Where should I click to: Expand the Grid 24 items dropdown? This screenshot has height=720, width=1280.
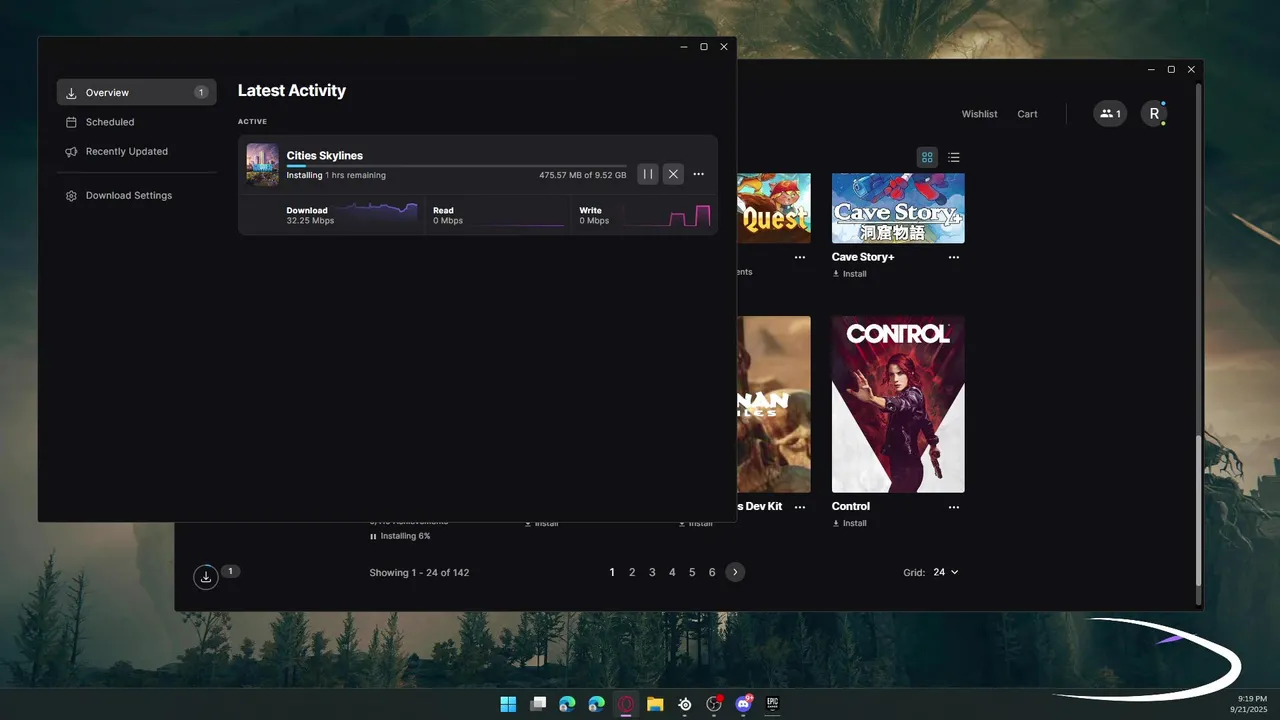click(x=945, y=572)
